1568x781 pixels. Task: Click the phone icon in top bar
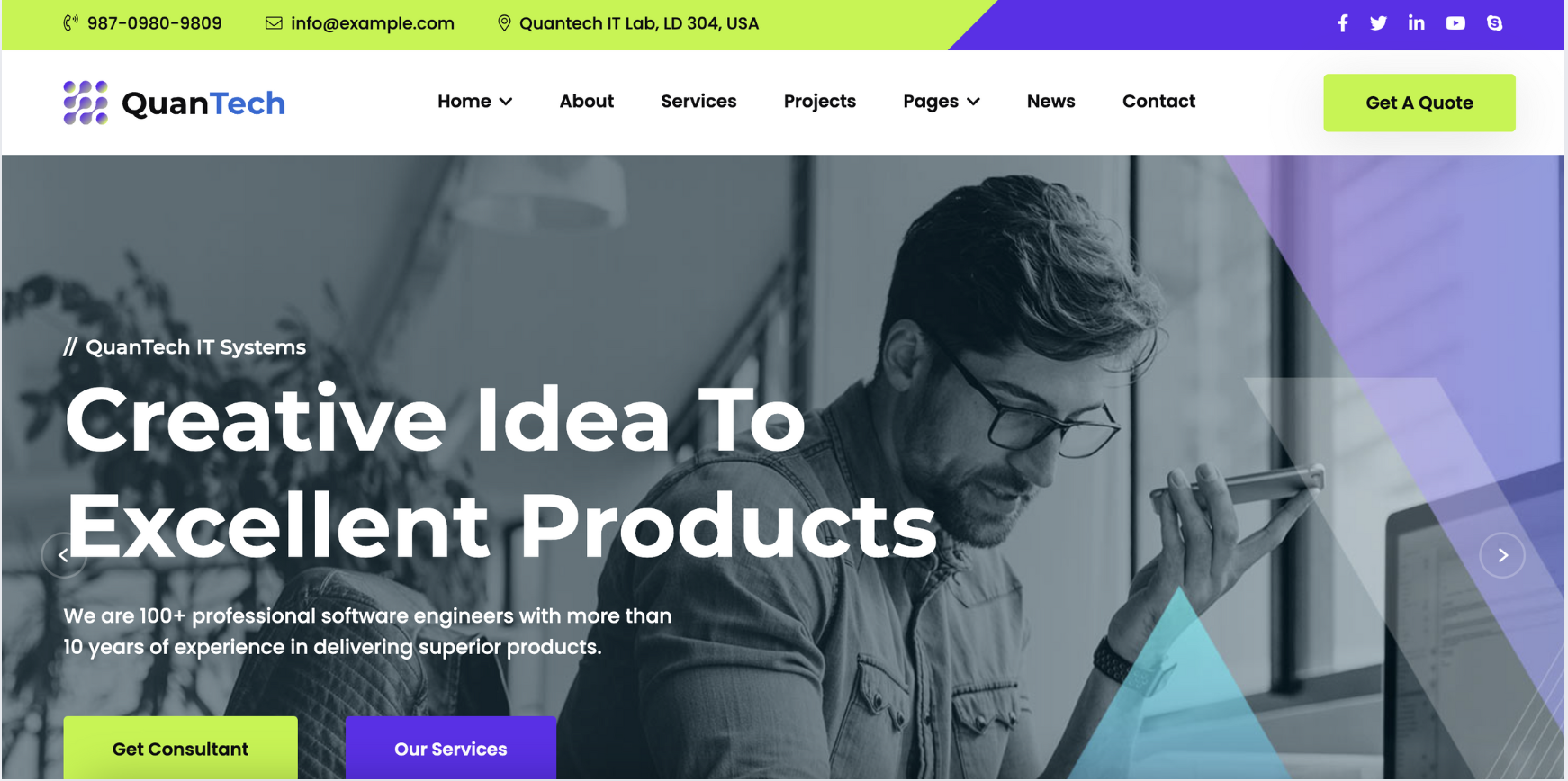[70, 23]
